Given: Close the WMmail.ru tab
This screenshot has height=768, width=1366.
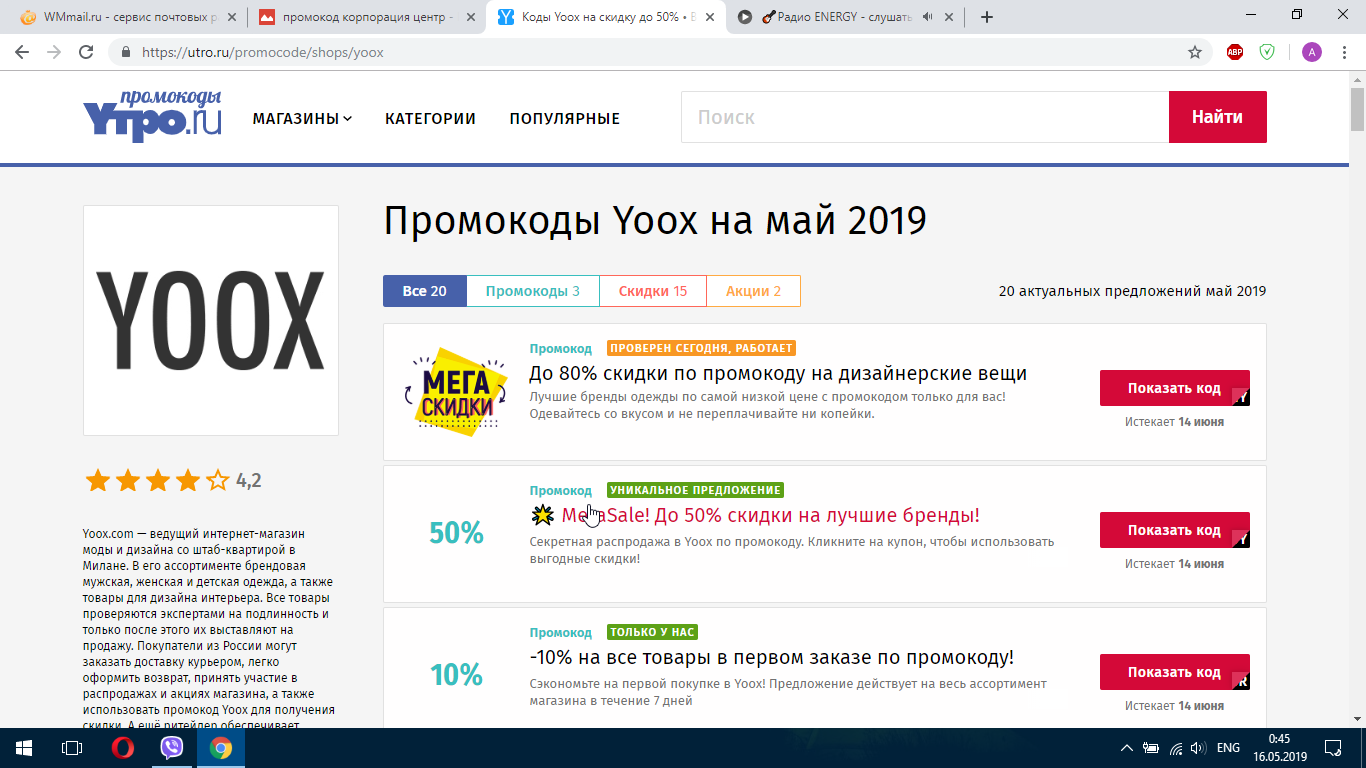Looking at the screenshot, I should pos(231,17).
